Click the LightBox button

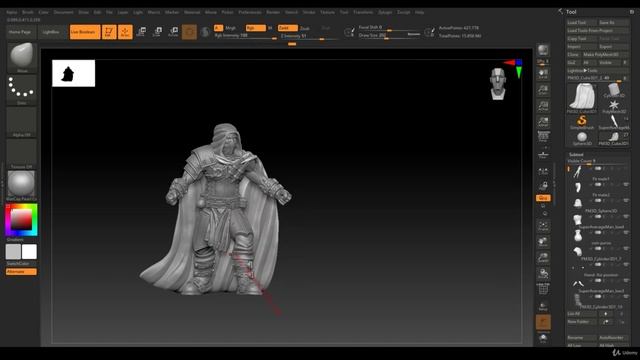[51, 32]
